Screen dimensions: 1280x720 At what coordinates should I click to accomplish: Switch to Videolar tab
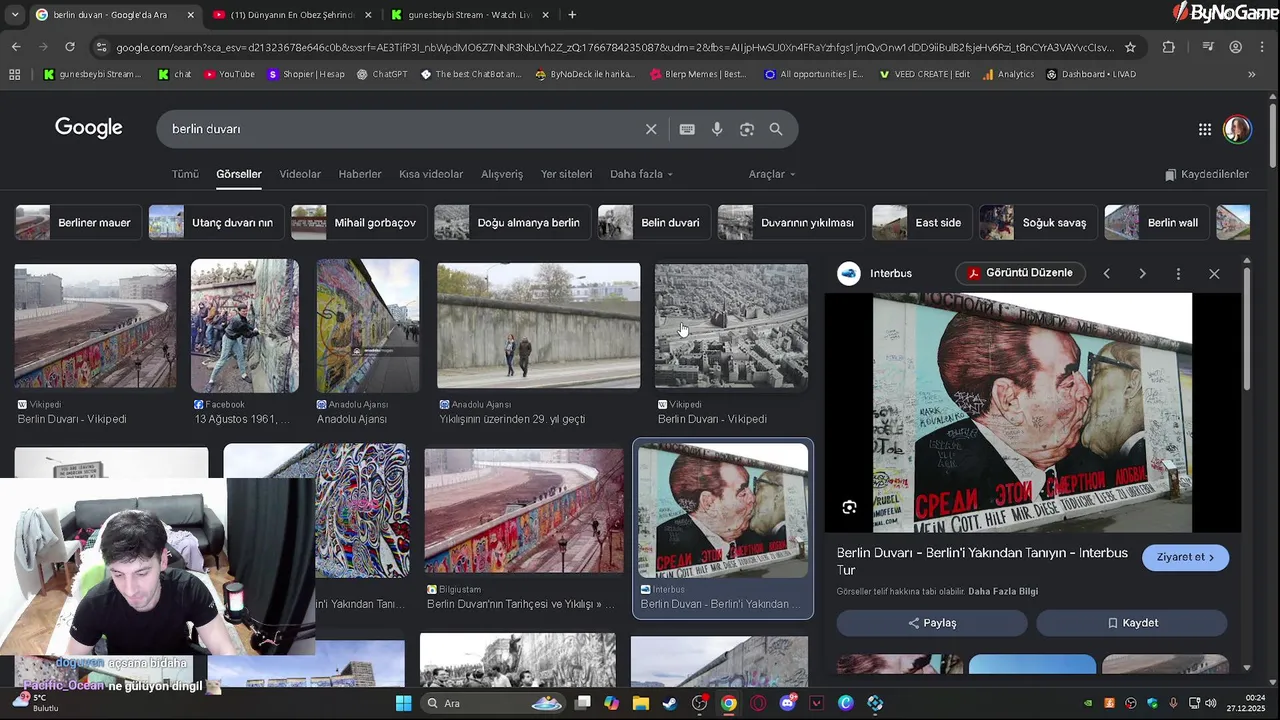[300, 174]
